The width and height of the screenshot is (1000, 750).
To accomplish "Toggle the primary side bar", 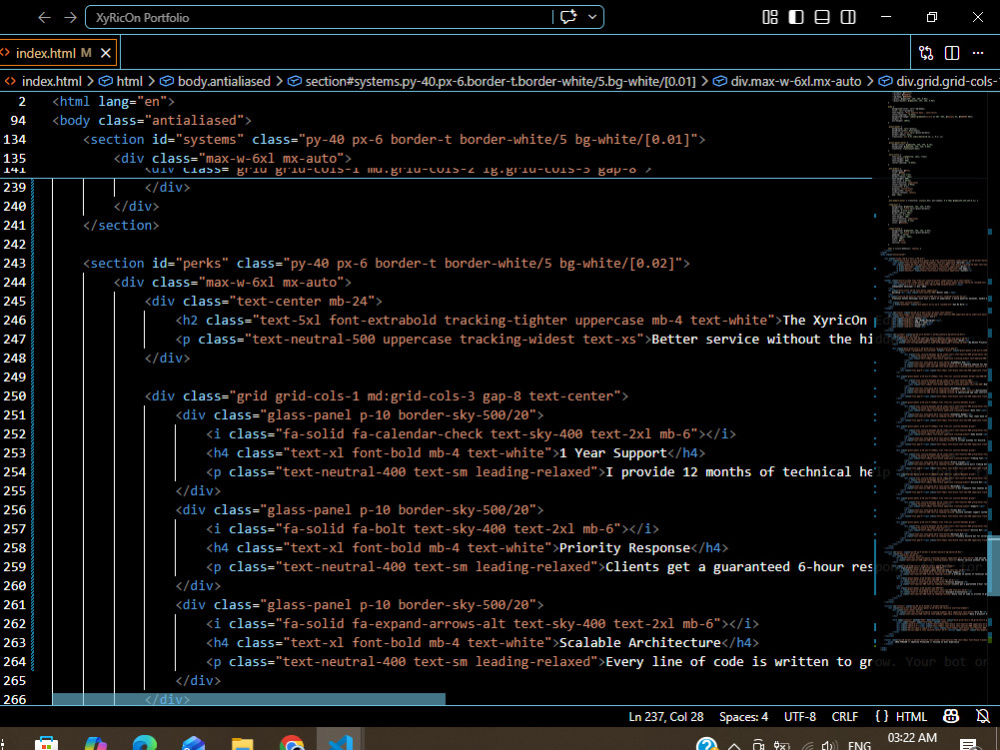I will 796,17.
